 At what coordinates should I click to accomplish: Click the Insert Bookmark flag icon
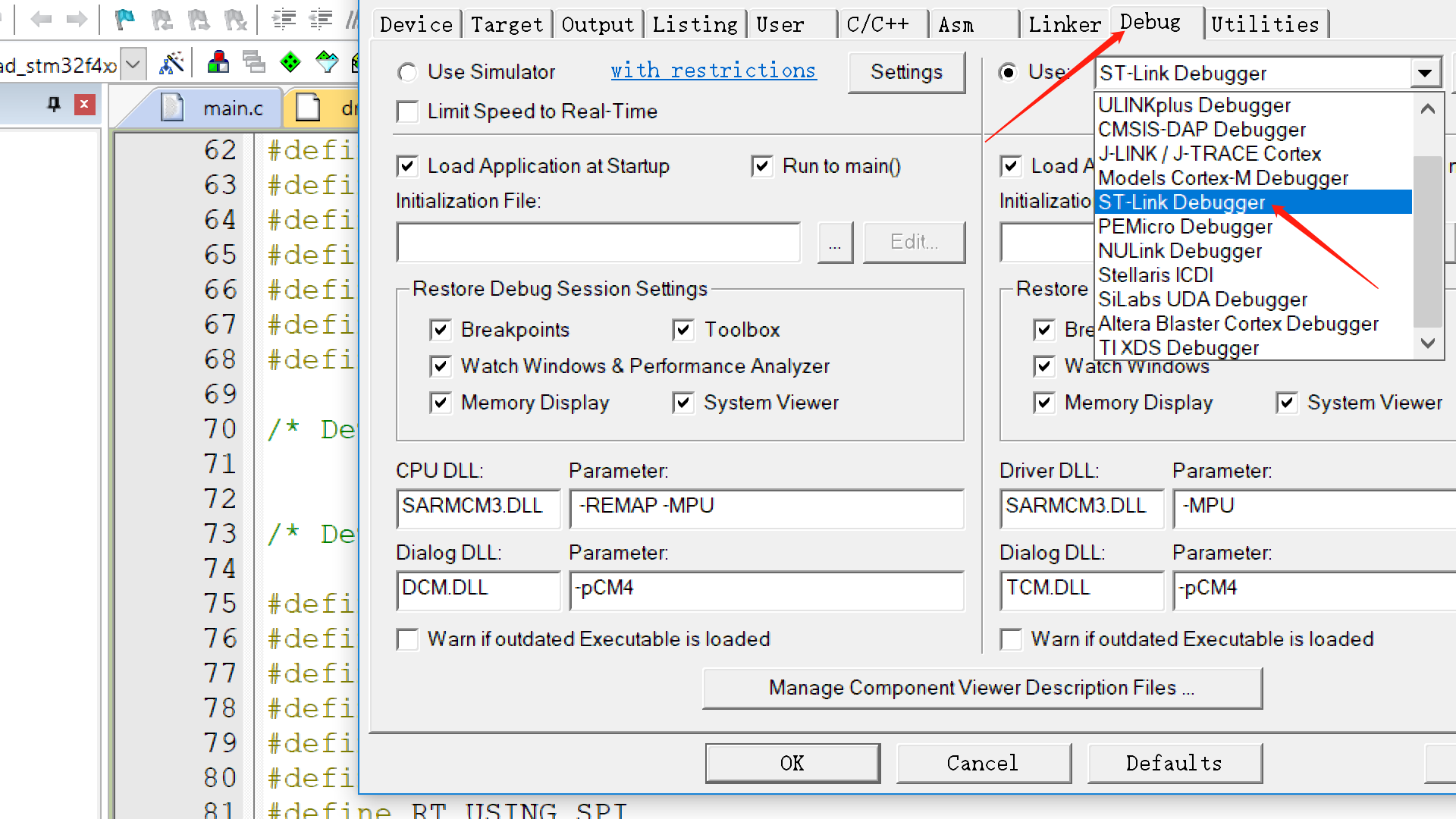[124, 19]
